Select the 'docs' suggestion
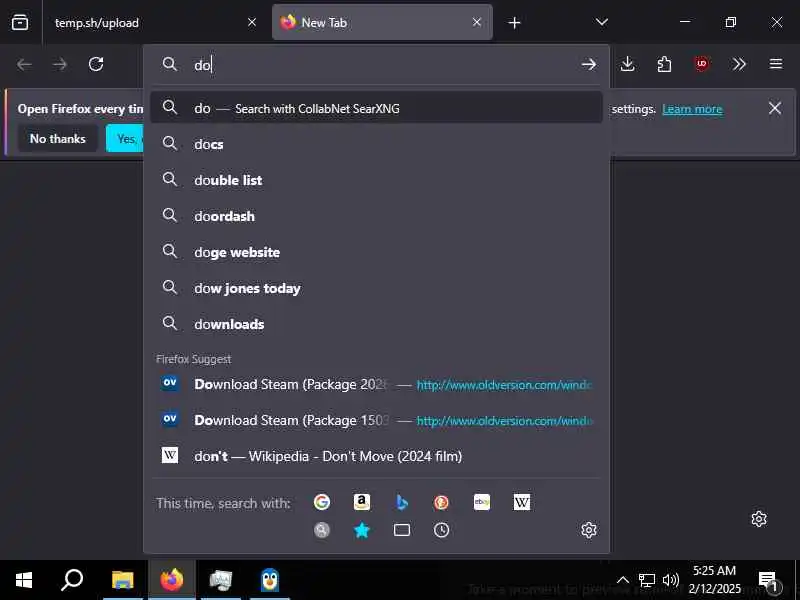 377,144
